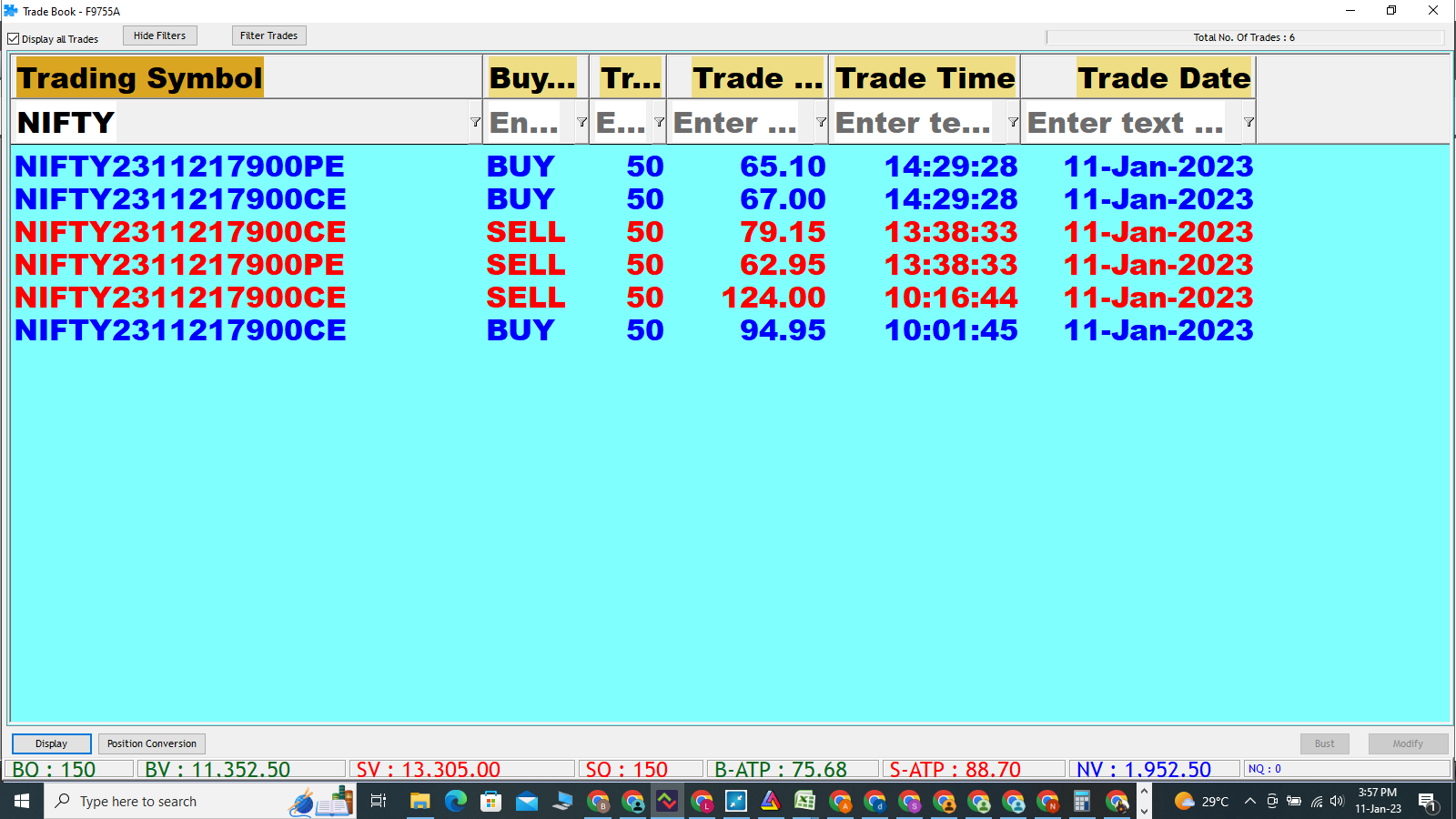Click the SO : 150 status field
1456x819 pixels.
[641, 769]
